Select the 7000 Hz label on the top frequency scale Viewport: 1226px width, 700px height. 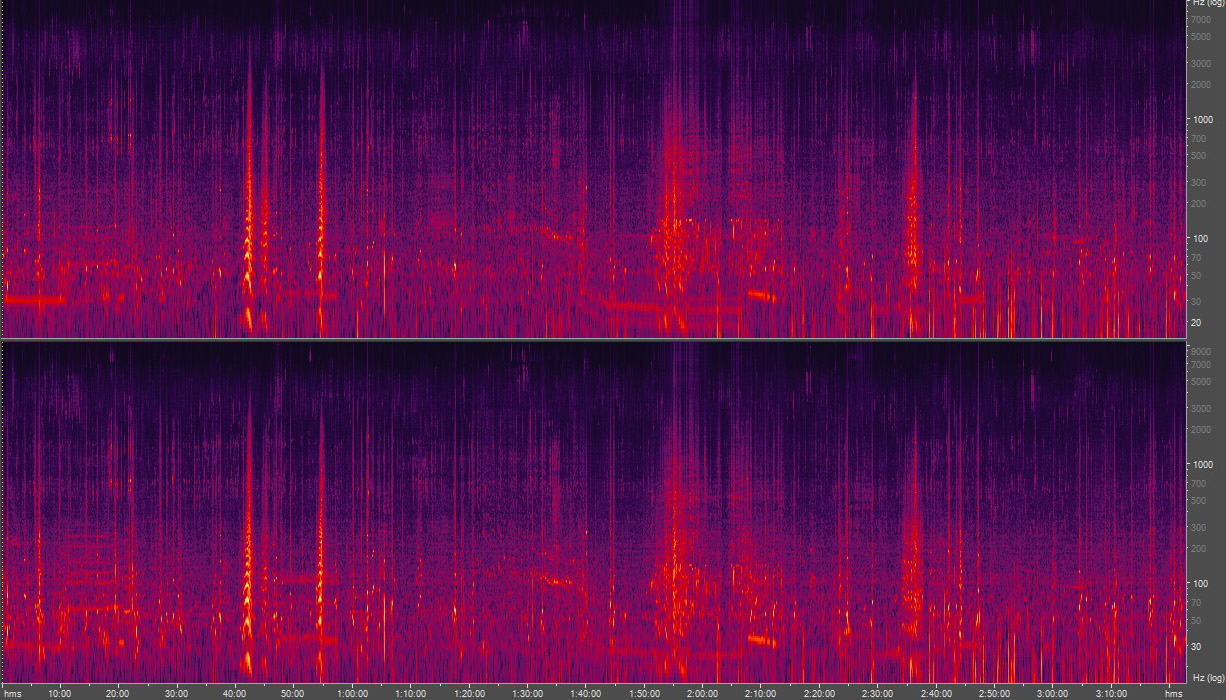1203,19
